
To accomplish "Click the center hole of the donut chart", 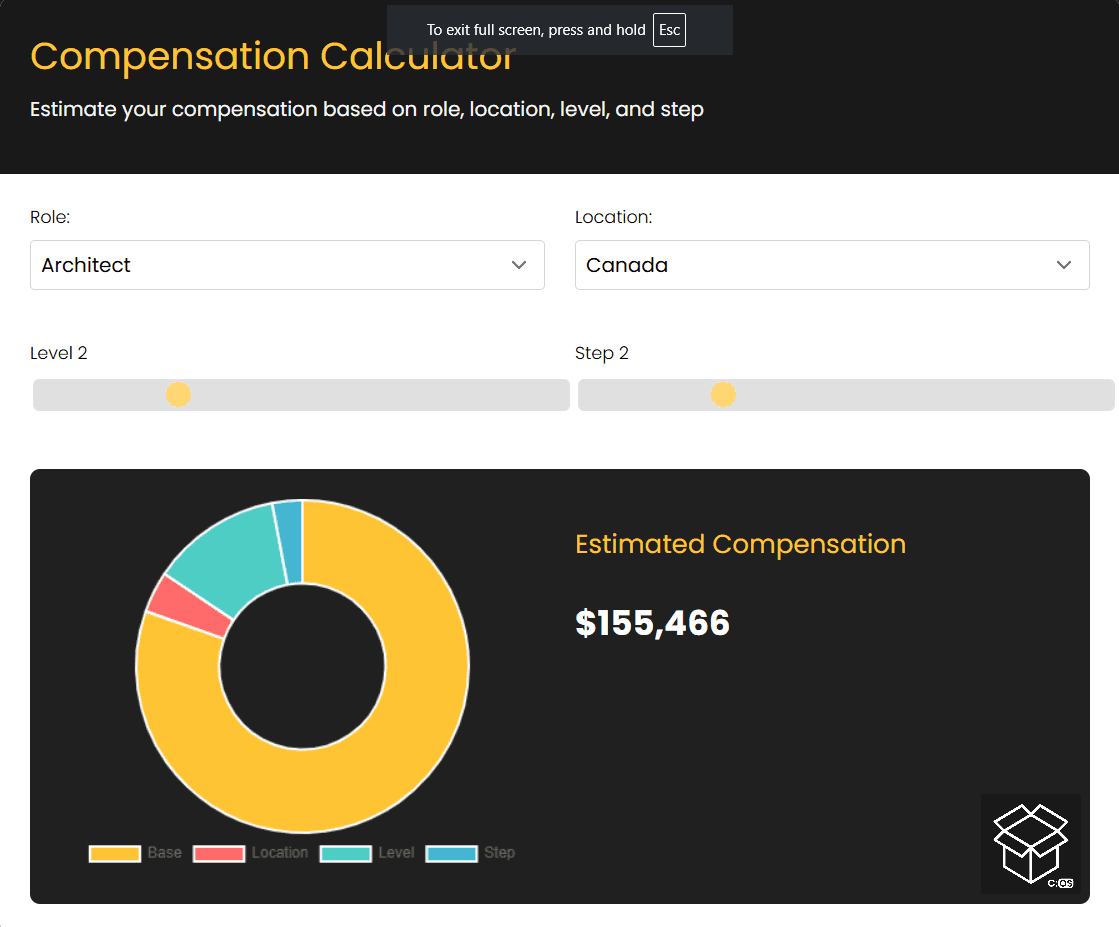I will tap(302, 665).
